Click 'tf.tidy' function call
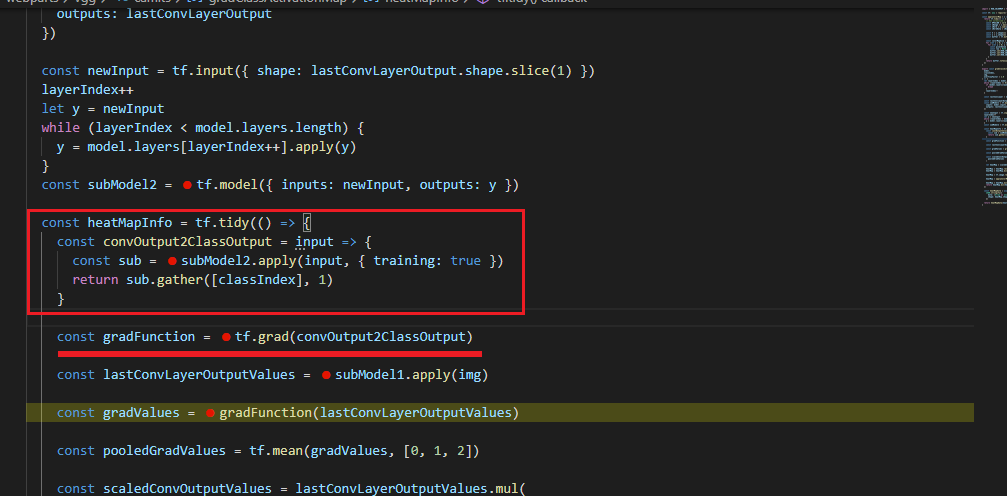Image resolution: width=1007 pixels, height=496 pixels. coord(222,223)
